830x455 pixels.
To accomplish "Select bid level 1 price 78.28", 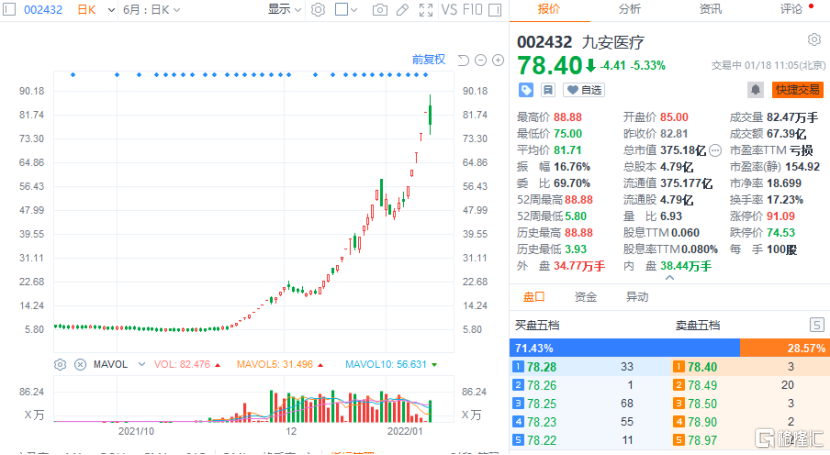I will pyautogui.click(x=542, y=367).
